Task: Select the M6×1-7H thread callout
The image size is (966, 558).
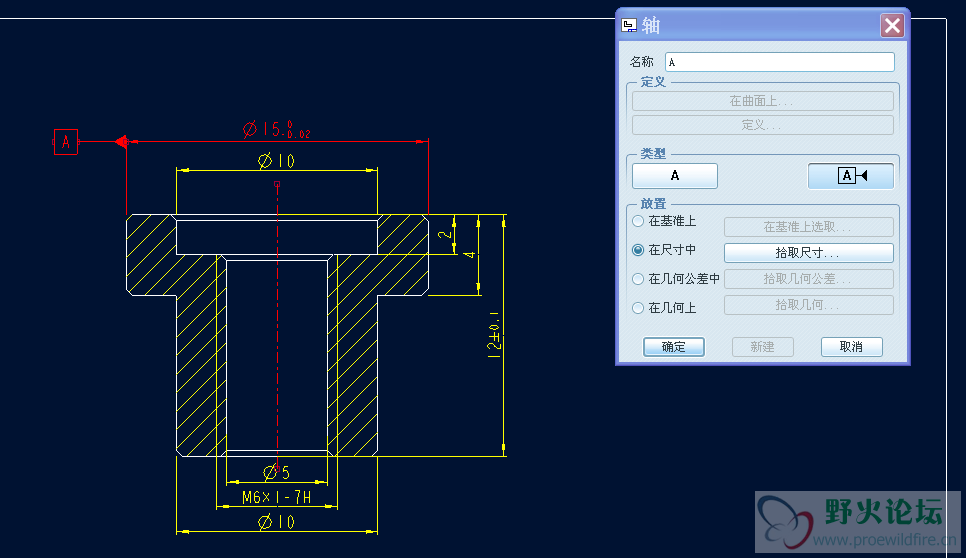Action: (276, 497)
